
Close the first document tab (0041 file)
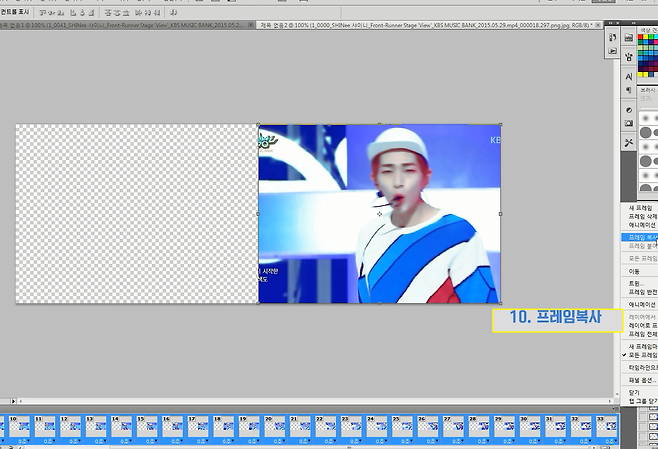(x=251, y=25)
